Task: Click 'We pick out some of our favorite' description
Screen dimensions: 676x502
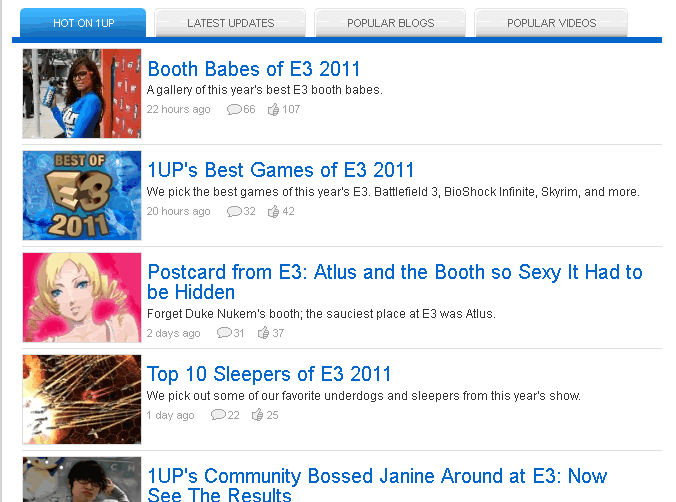Action: click(x=363, y=395)
